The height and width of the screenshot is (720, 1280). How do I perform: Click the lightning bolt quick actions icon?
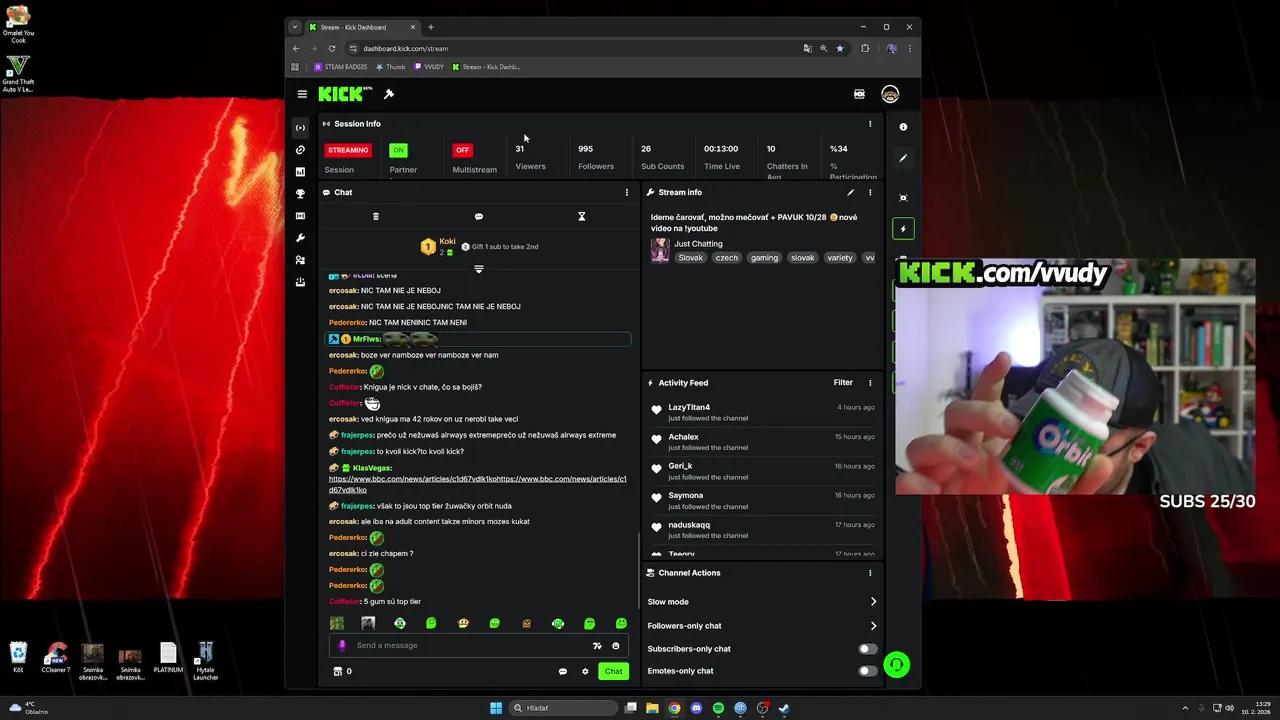click(903, 229)
